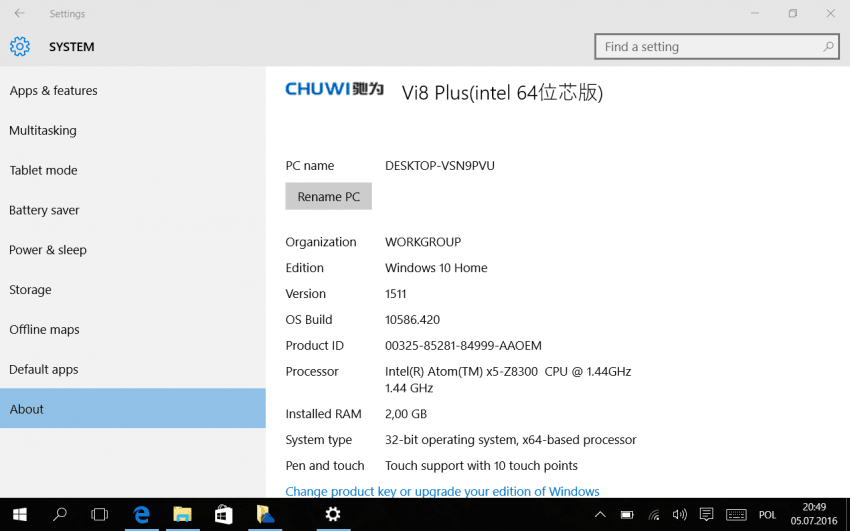850x531 pixels.
Task: Select Battery saver in the sidebar
Action: (133, 210)
